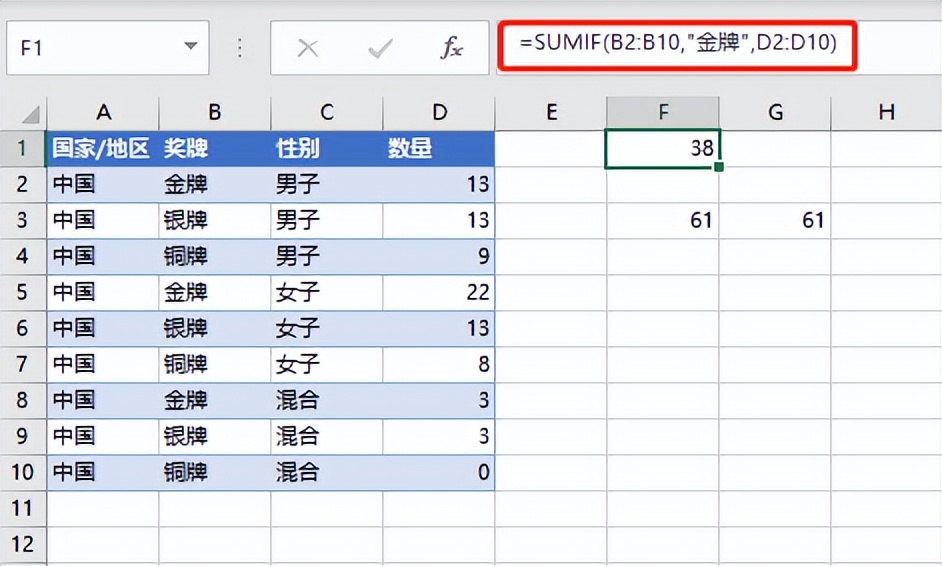Select column G header
The height and width of the screenshot is (566, 942).
tap(775, 112)
